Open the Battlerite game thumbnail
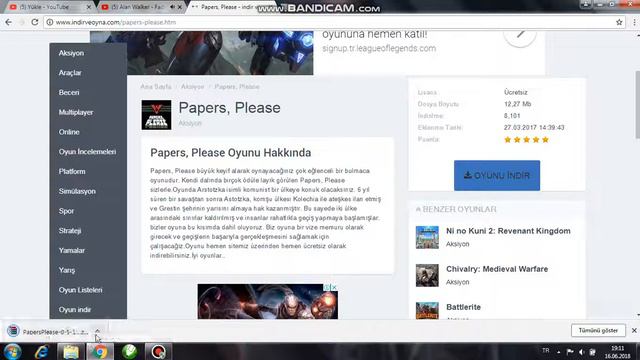 coord(427,310)
